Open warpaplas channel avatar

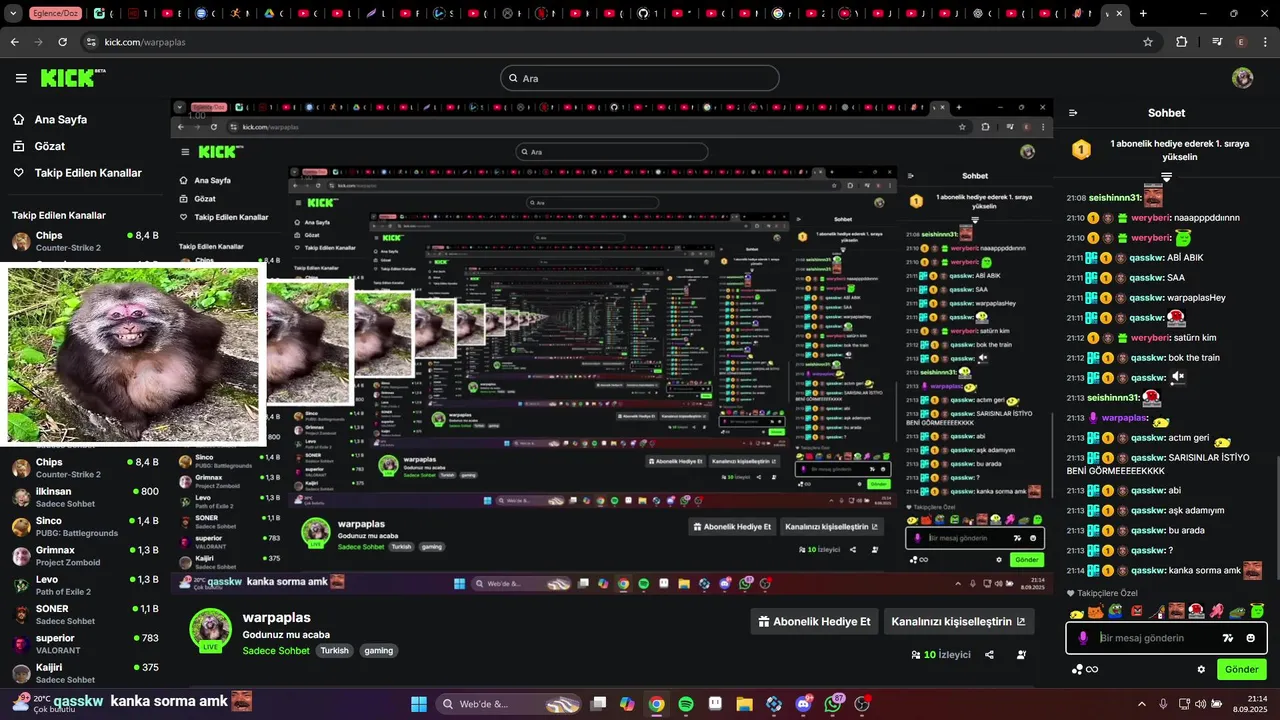point(210,630)
